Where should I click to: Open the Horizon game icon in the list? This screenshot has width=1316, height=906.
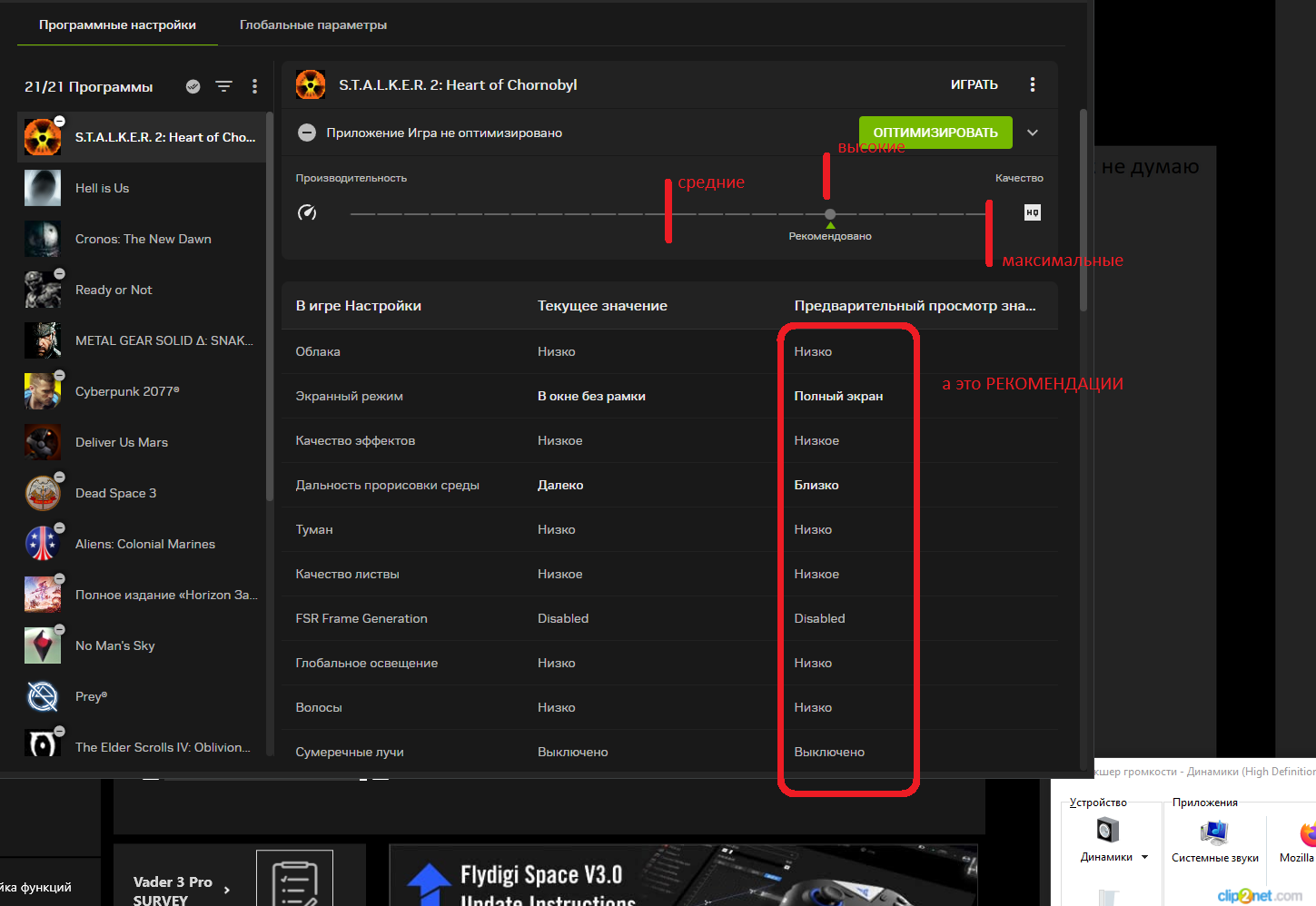pyautogui.click(x=43, y=595)
